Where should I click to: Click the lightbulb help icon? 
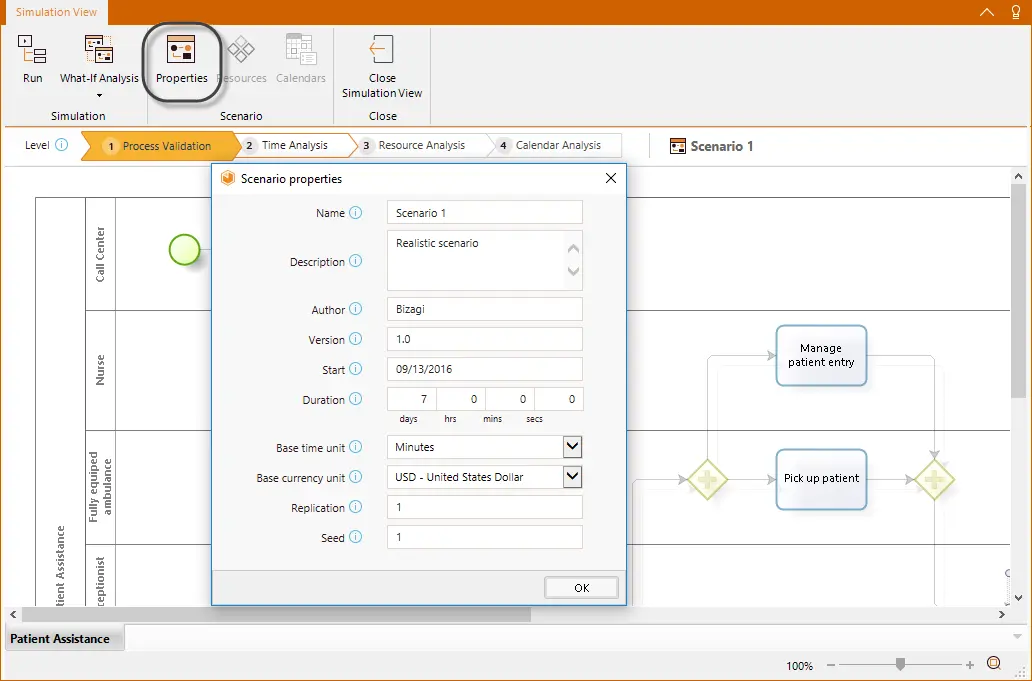[1016, 12]
